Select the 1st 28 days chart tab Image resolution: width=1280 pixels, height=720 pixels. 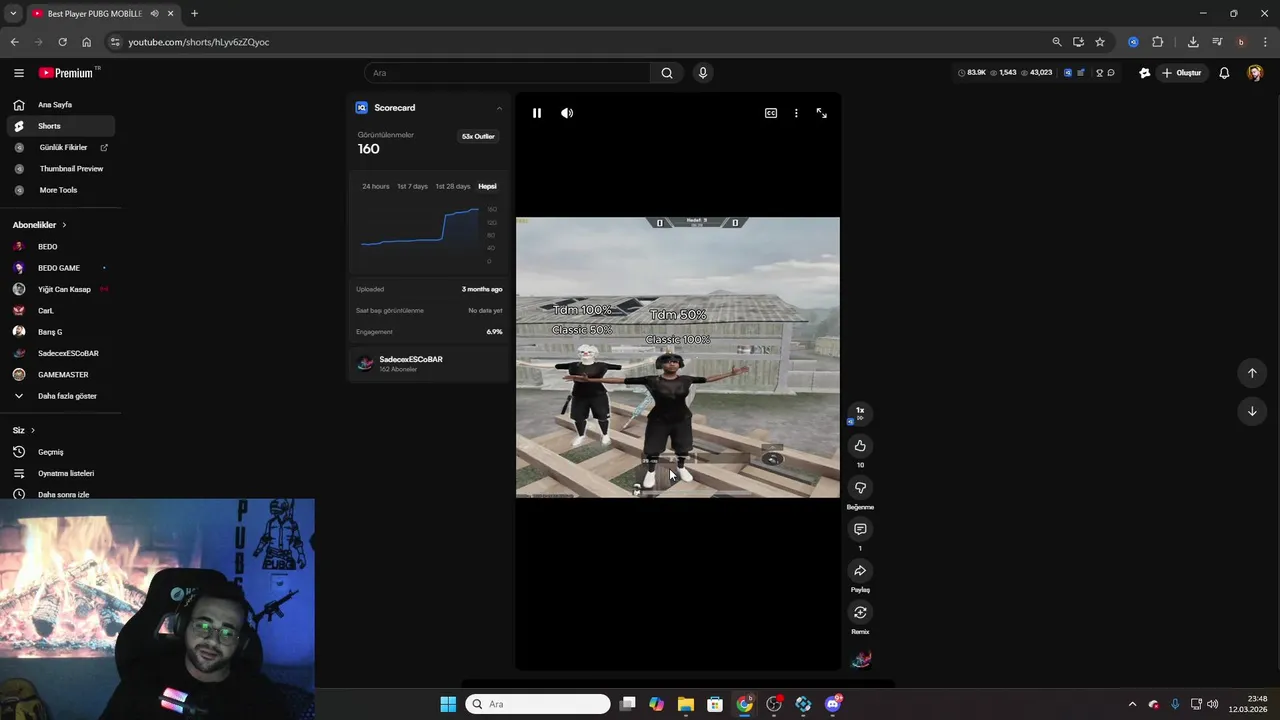click(x=452, y=186)
